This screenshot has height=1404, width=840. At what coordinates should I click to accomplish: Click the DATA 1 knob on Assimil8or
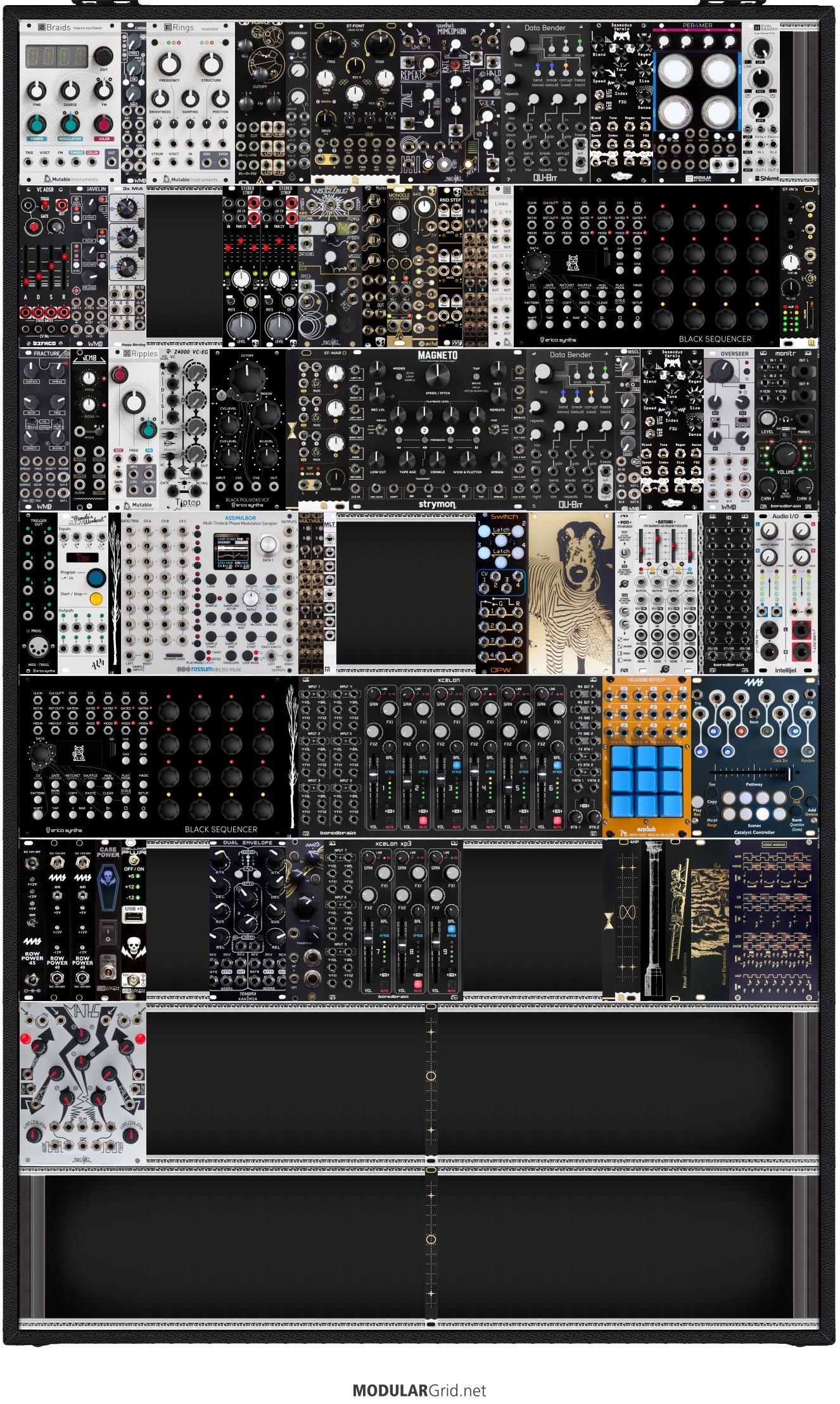[267, 545]
